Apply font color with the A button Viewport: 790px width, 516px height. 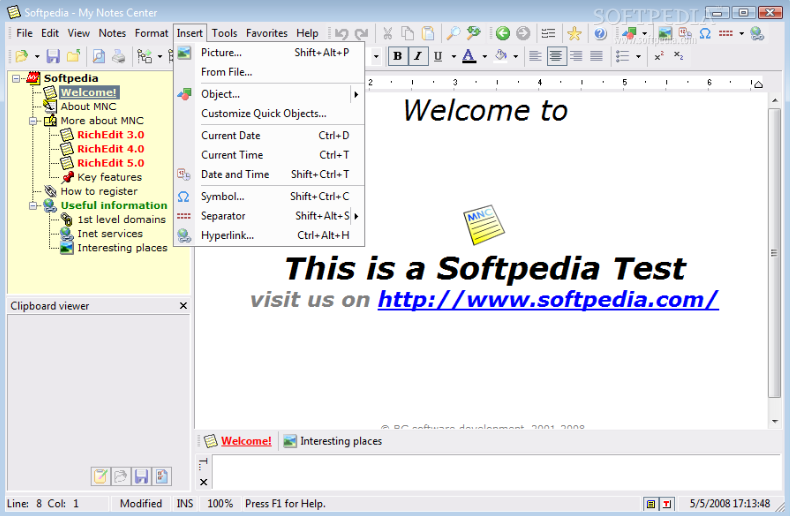coord(469,56)
